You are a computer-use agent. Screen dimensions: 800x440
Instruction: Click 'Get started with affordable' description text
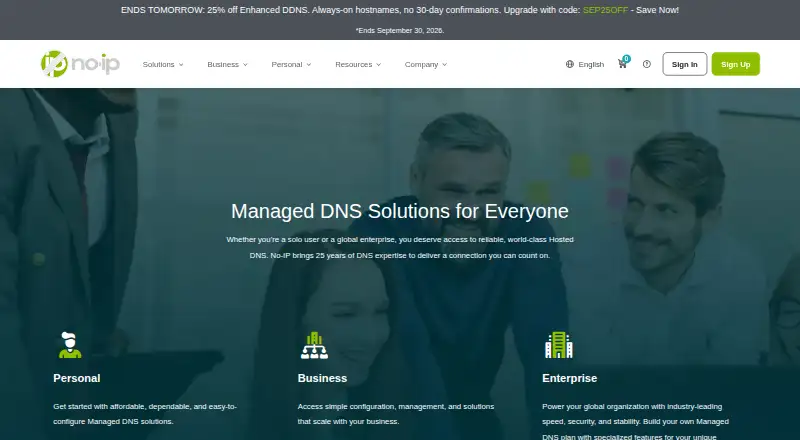click(145, 414)
